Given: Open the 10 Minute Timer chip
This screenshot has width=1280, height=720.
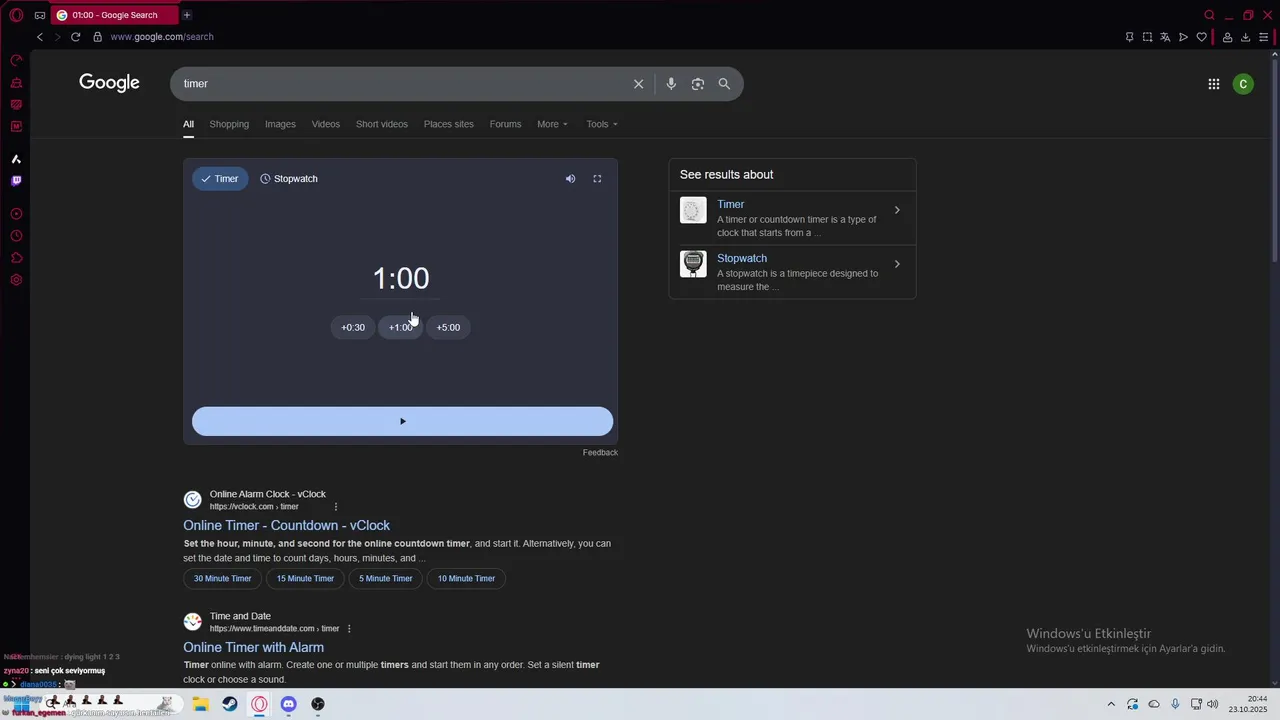Looking at the screenshot, I should [466, 579].
